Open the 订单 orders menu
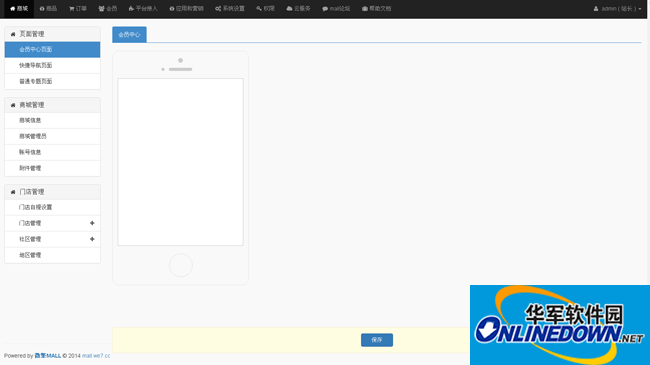This screenshot has width=650, height=365. point(78,9)
